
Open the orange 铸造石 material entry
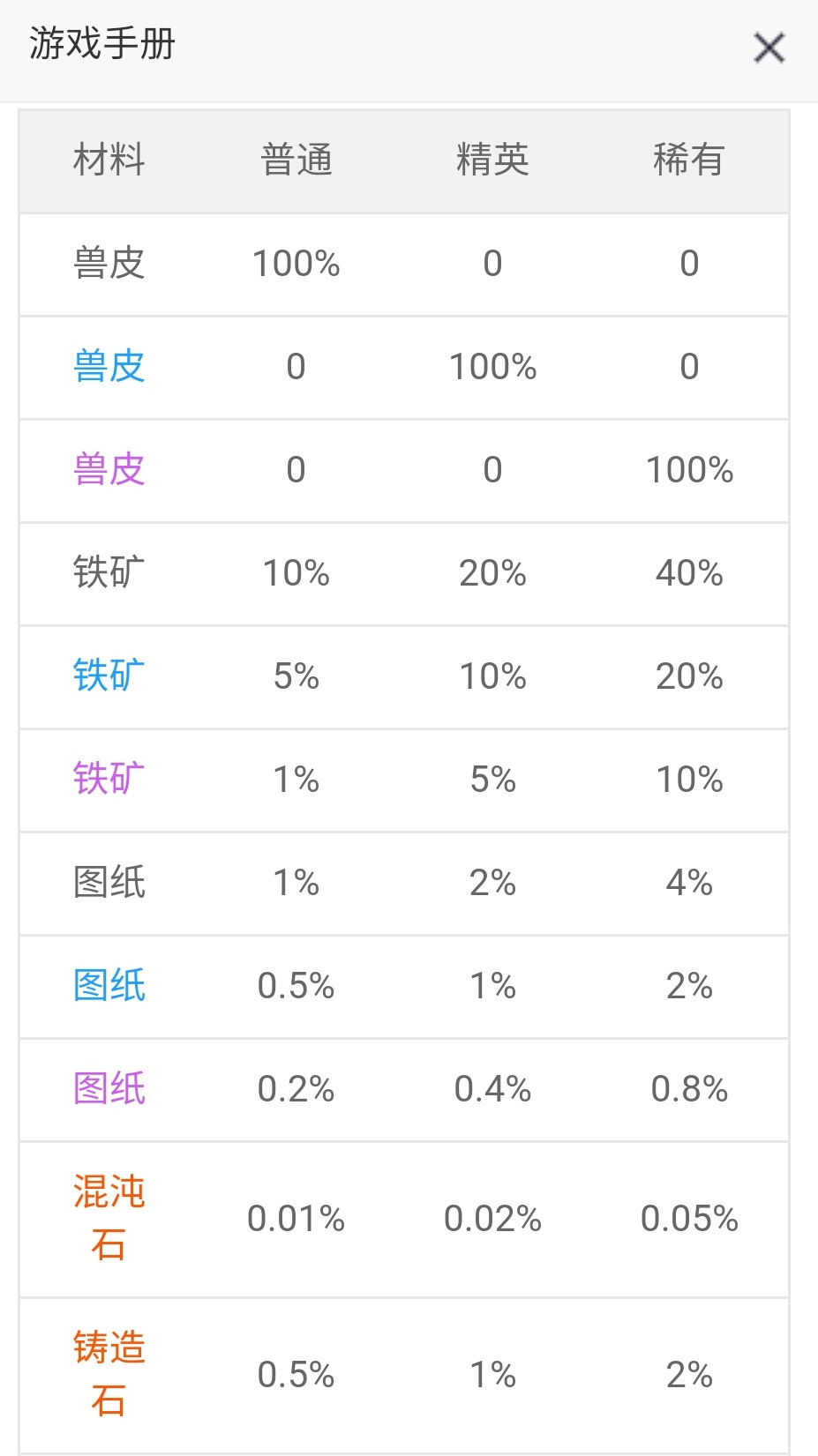click(109, 1375)
